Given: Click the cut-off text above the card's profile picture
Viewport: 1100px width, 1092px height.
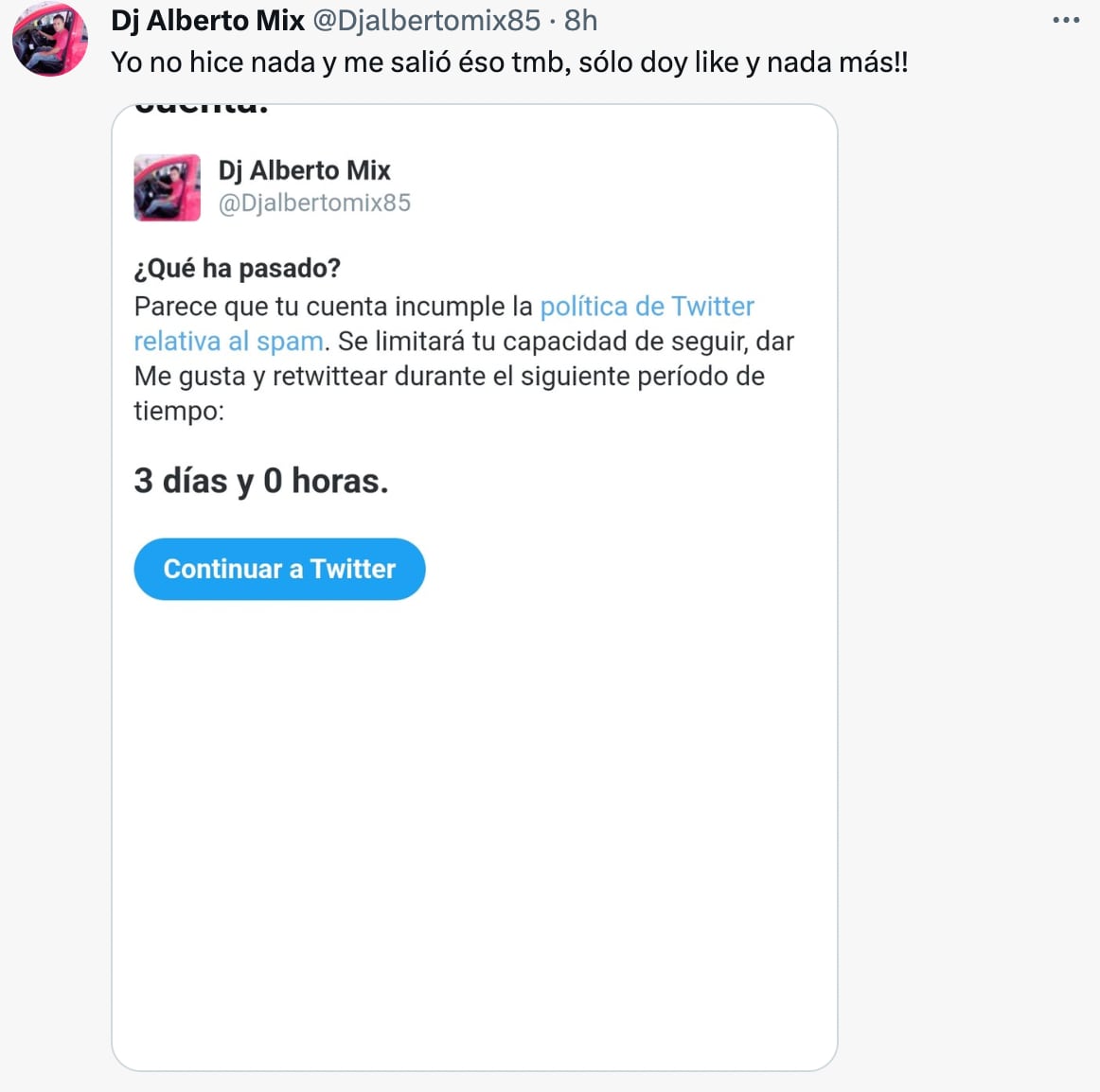Looking at the screenshot, I should (x=202, y=109).
